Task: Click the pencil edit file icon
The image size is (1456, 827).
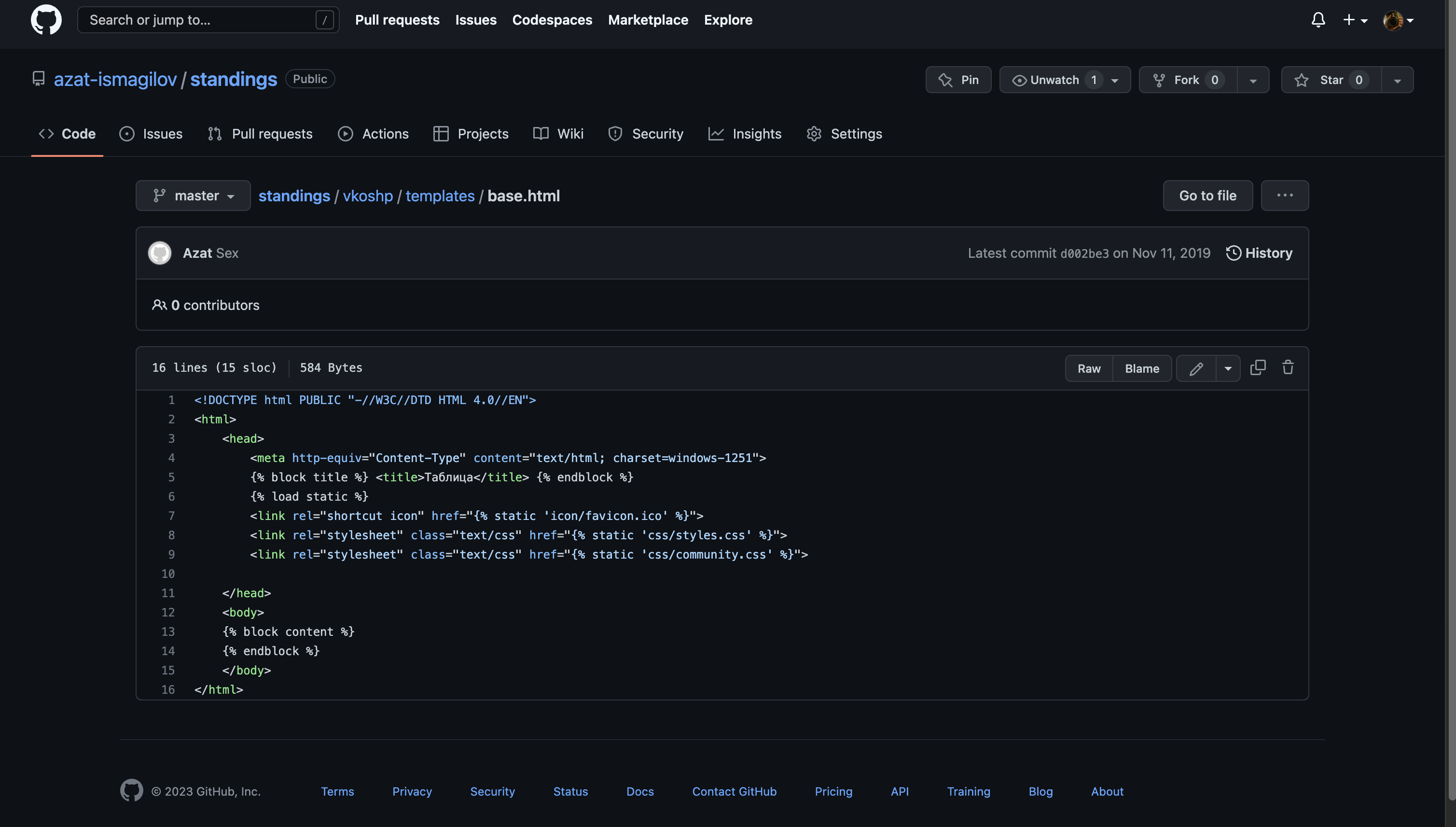Action: coord(1196,368)
